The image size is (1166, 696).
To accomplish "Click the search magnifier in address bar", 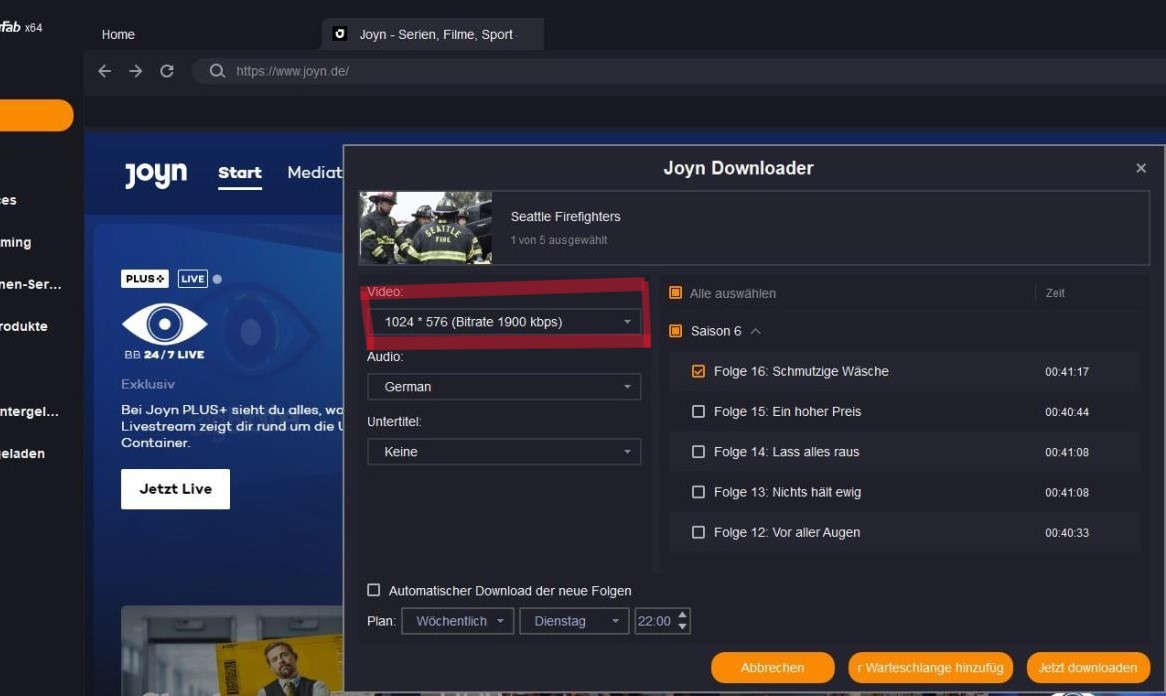I will [x=217, y=71].
